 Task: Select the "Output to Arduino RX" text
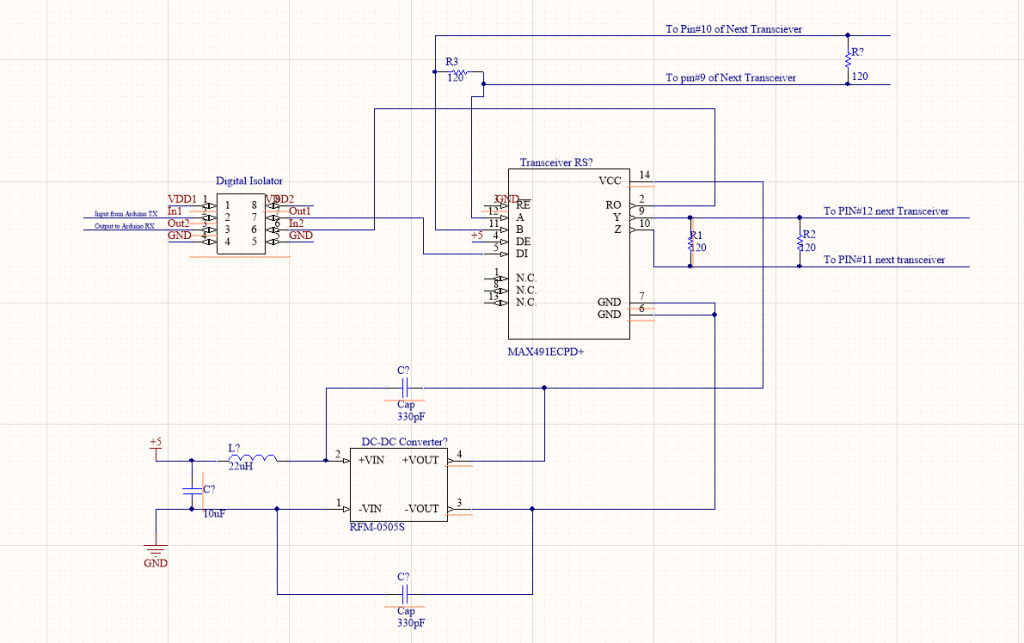124,227
